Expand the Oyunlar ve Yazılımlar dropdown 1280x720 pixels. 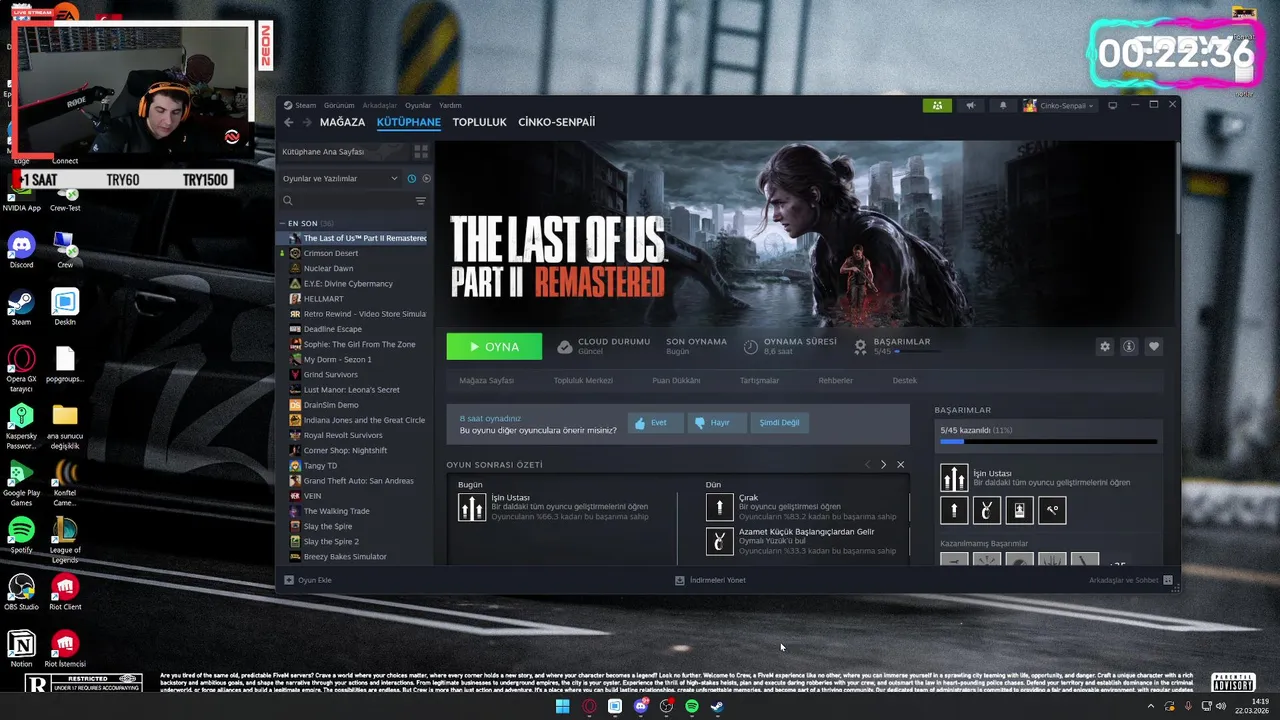340,178
